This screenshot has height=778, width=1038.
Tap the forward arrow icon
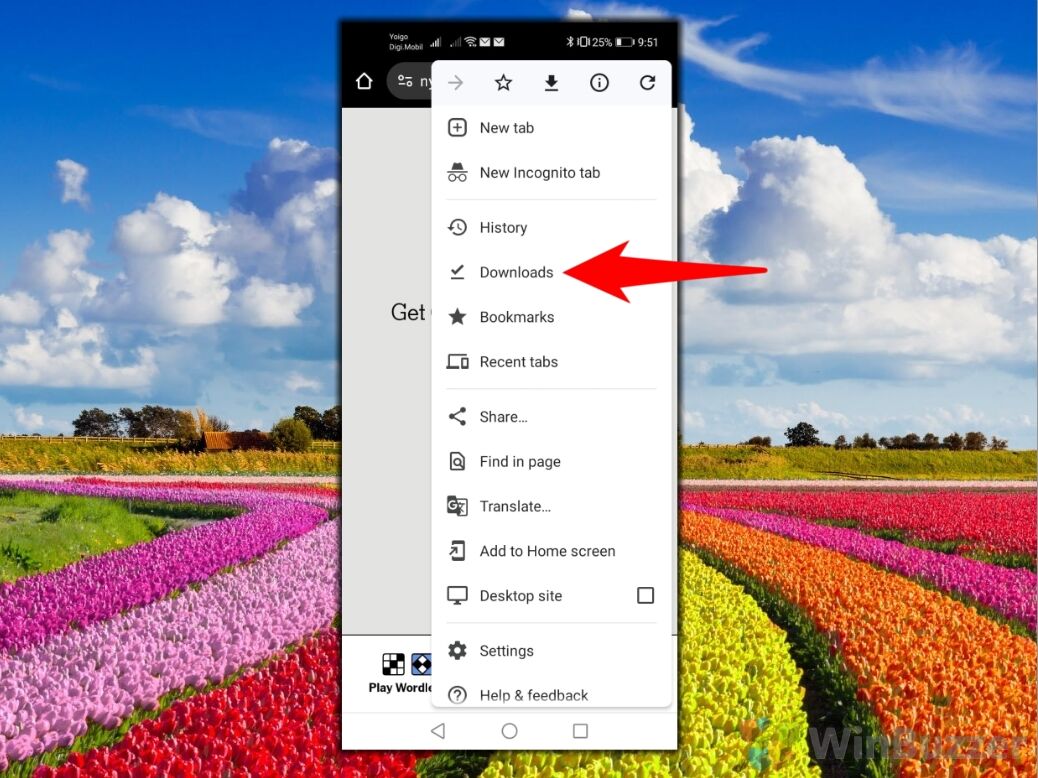coord(456,83)
